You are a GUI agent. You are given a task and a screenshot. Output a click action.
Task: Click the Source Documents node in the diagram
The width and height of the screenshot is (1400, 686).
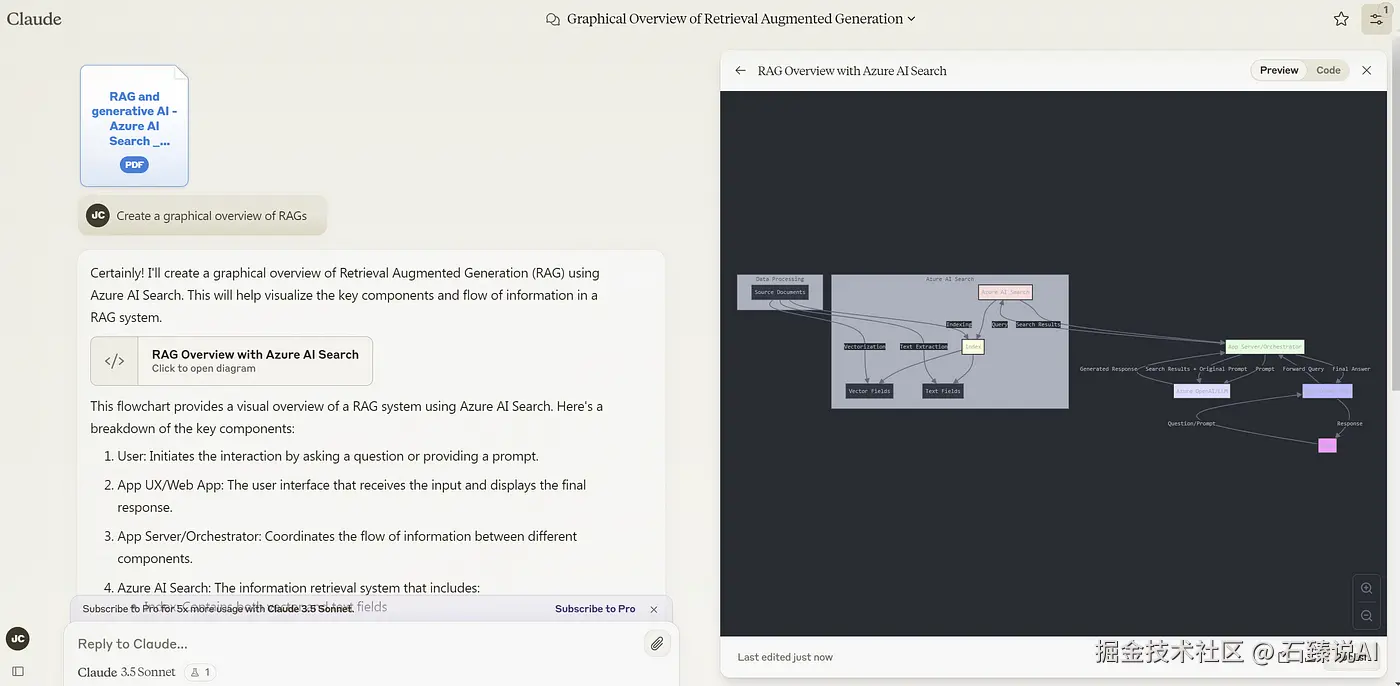(780, 292)
